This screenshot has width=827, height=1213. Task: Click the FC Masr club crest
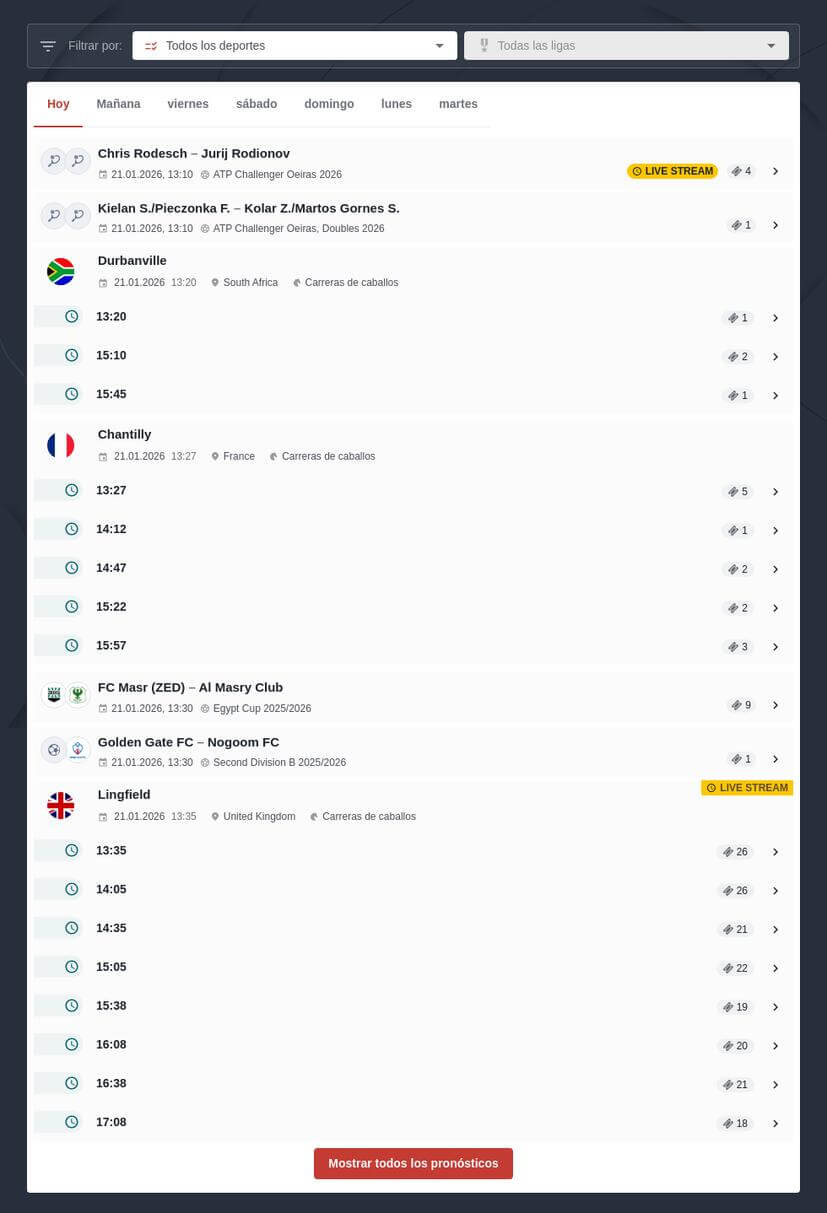pyautogui.click(x=54, y=694)
